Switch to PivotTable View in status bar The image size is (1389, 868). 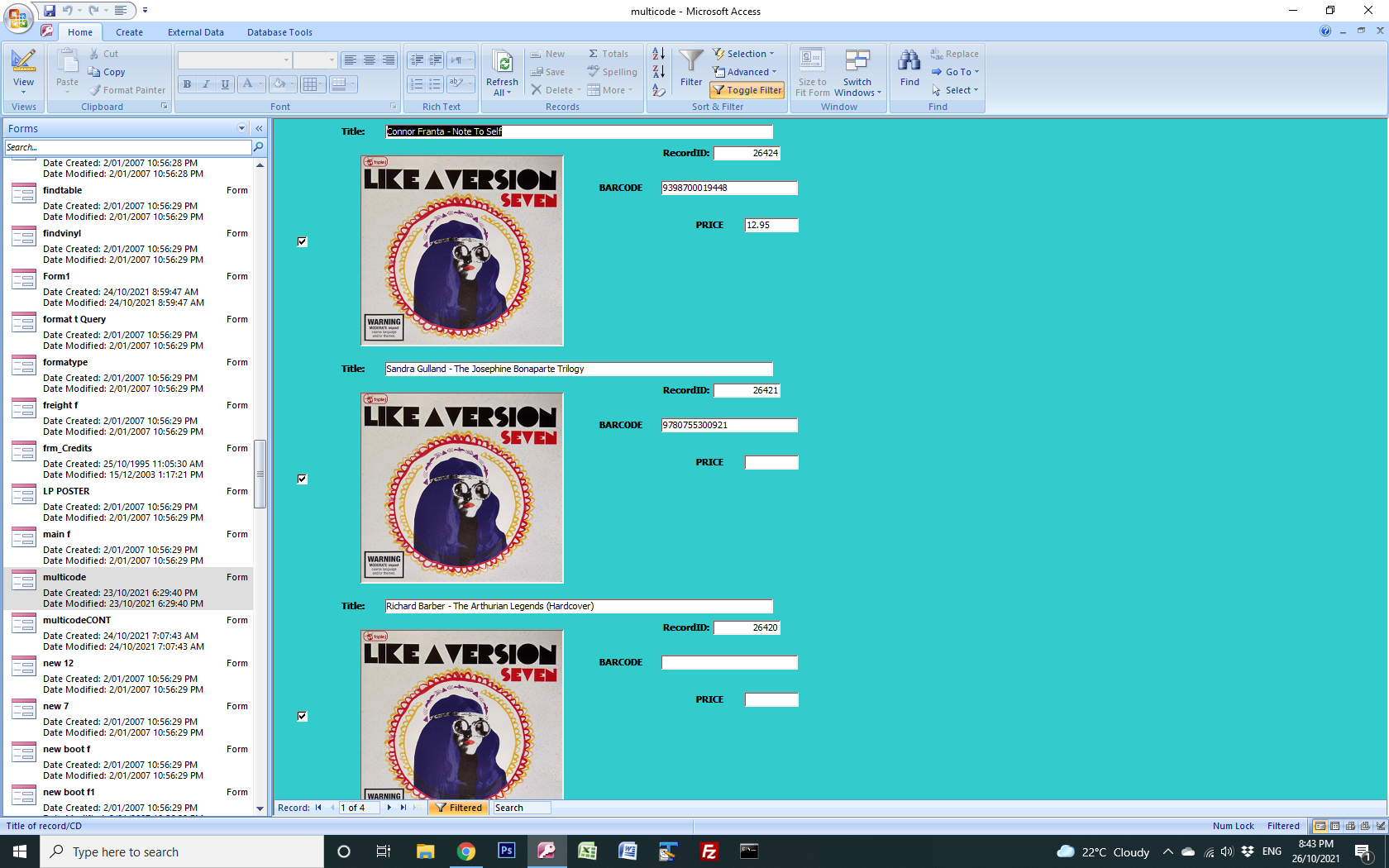pos(1350,826)
